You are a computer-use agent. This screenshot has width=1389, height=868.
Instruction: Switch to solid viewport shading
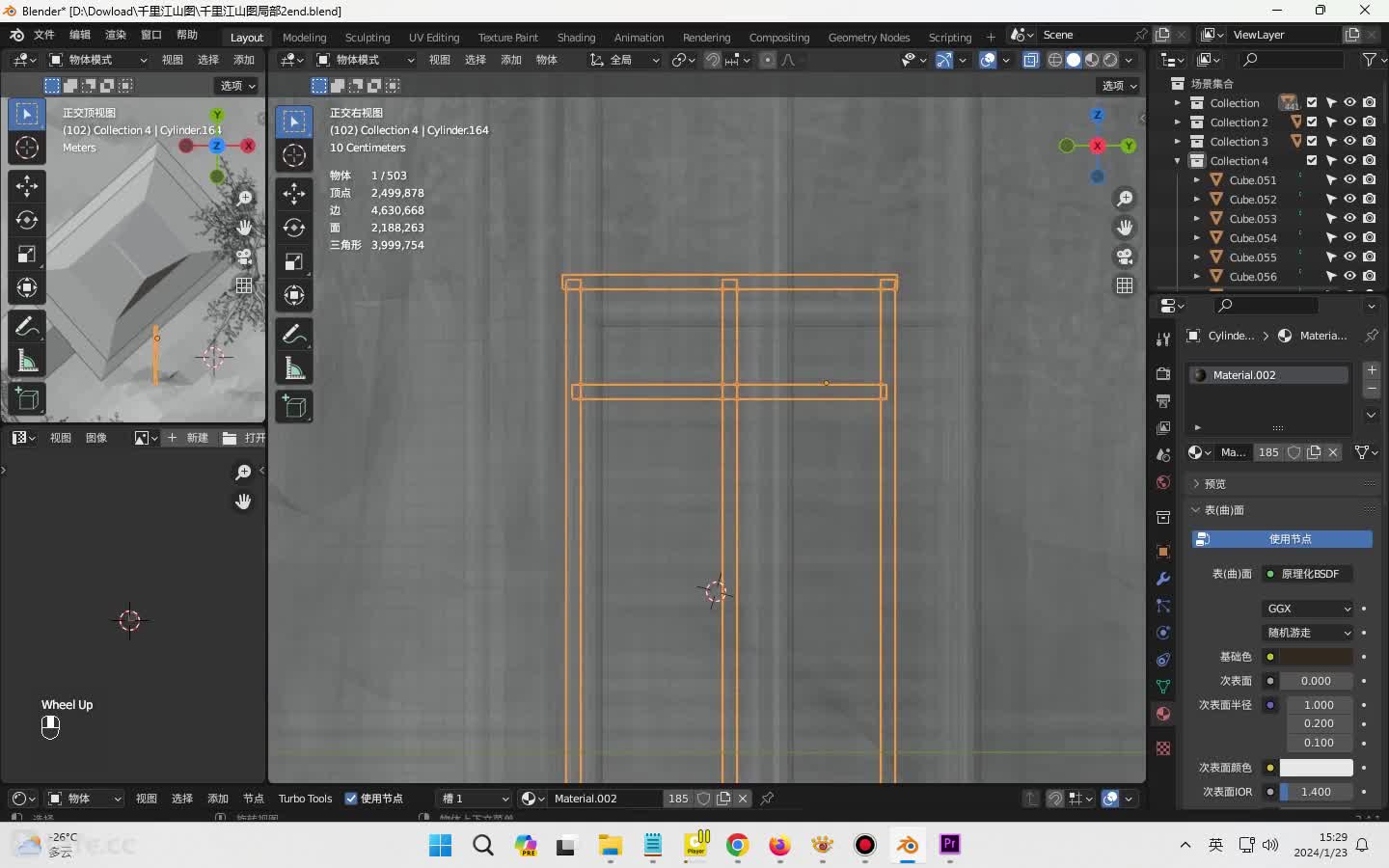[1074, 60]
